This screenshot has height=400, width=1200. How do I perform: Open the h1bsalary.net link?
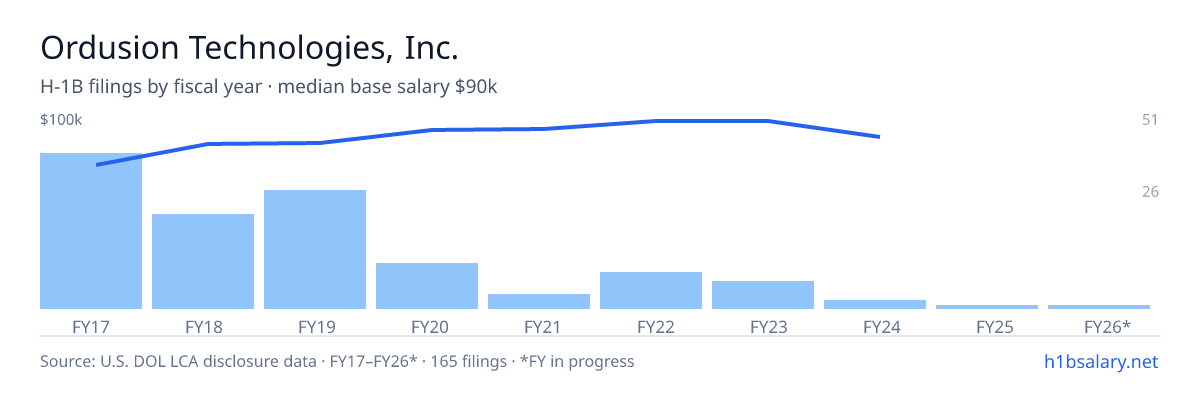tap(1100, 361)
